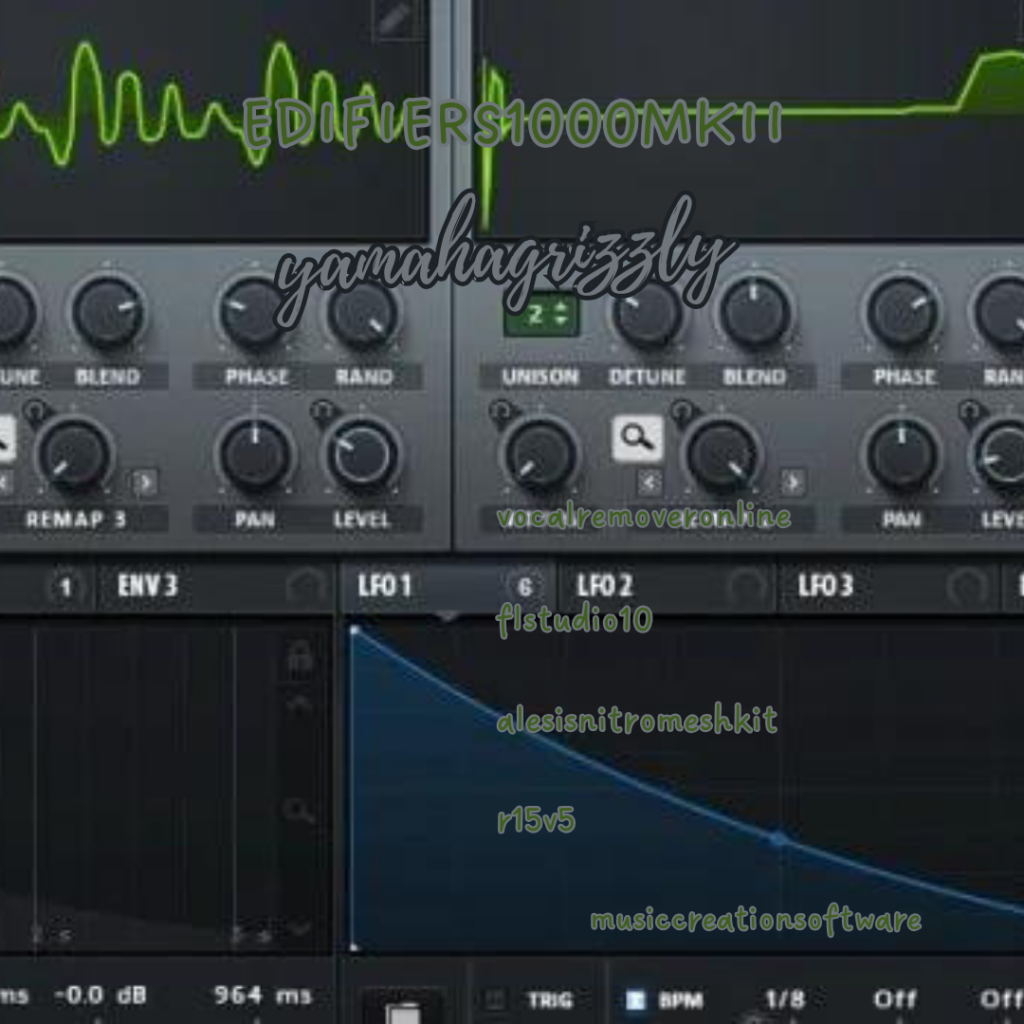Screen dimensions: 1024x1024
Task: Click the right oscillator PHASE knob
Action: (903, 312)
